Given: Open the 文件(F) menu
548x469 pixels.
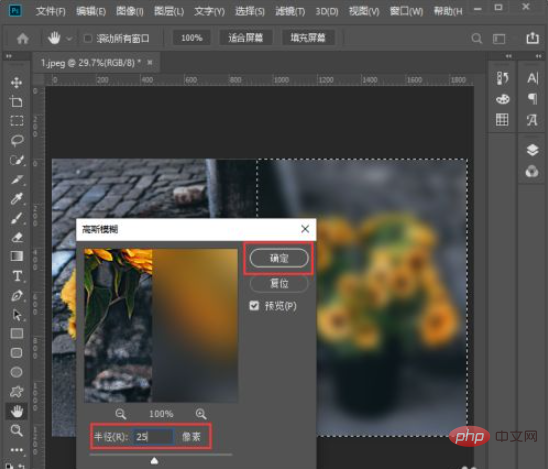Looking at the screenshot, I should click(50, 12).
